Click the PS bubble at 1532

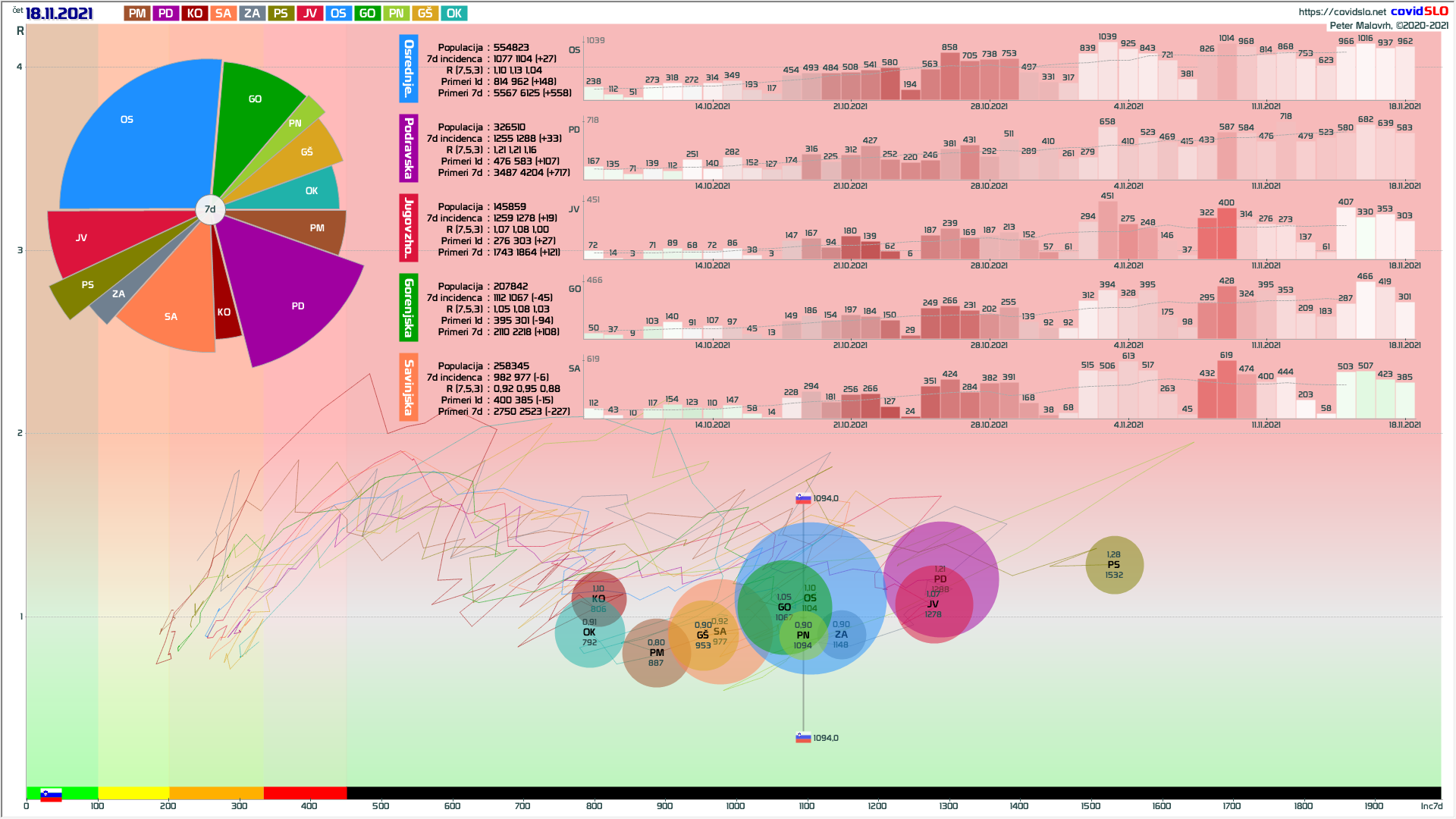click(1114, 565)
